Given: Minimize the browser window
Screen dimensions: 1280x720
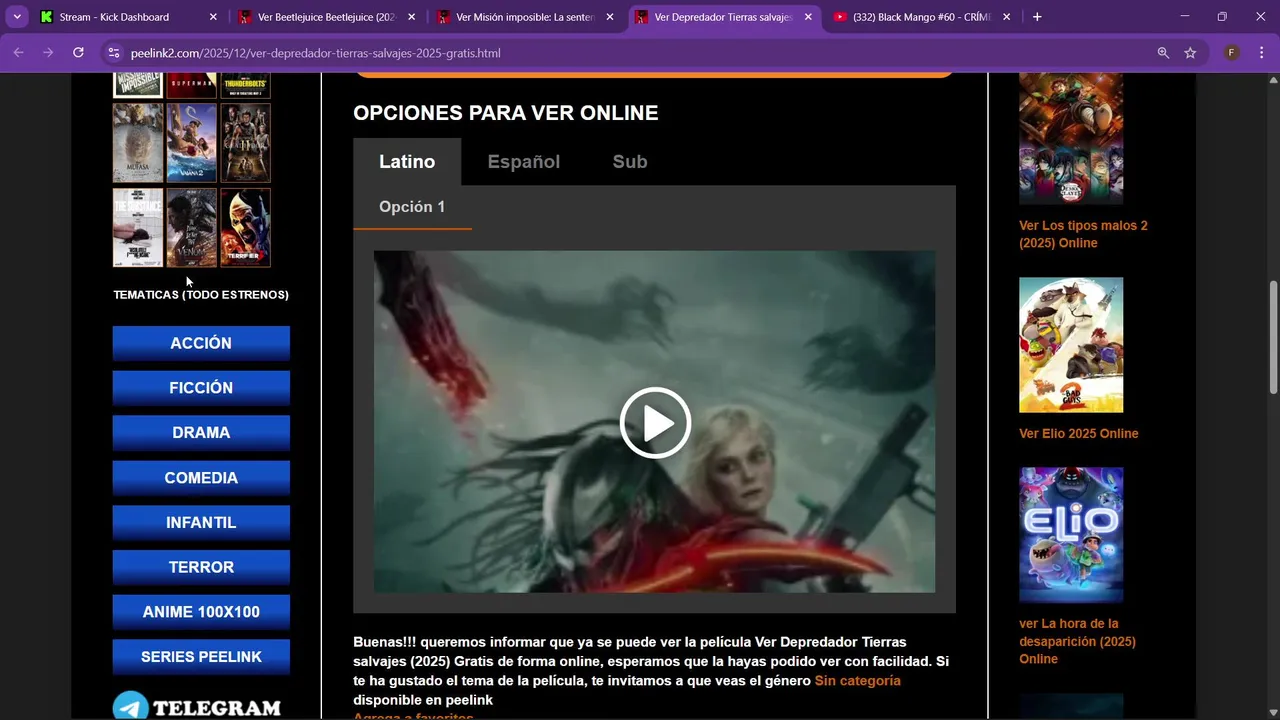Looking at the screenshot, I should pos(1184,17).
